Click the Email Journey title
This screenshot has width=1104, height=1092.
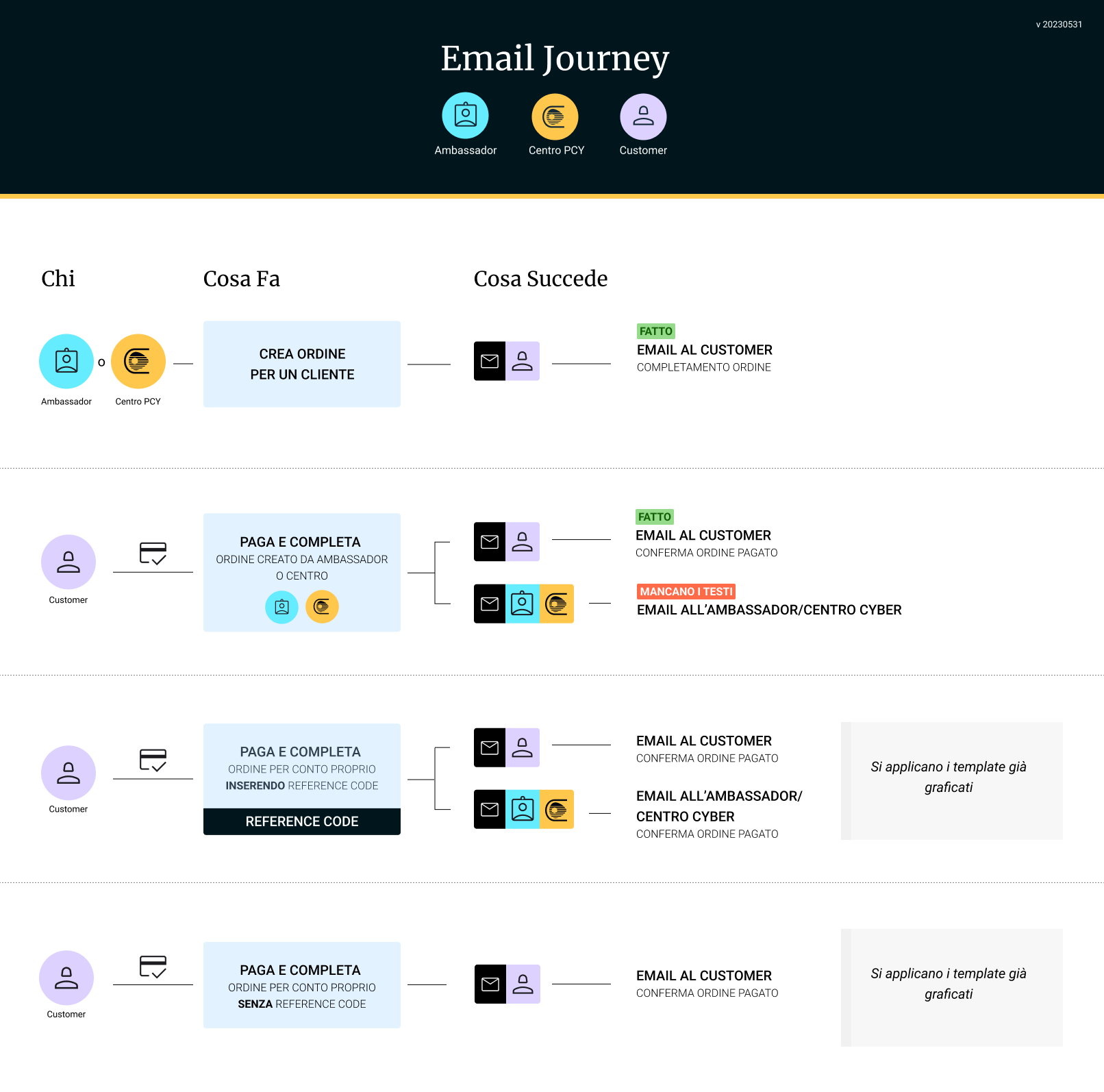[x=555, y=58]
